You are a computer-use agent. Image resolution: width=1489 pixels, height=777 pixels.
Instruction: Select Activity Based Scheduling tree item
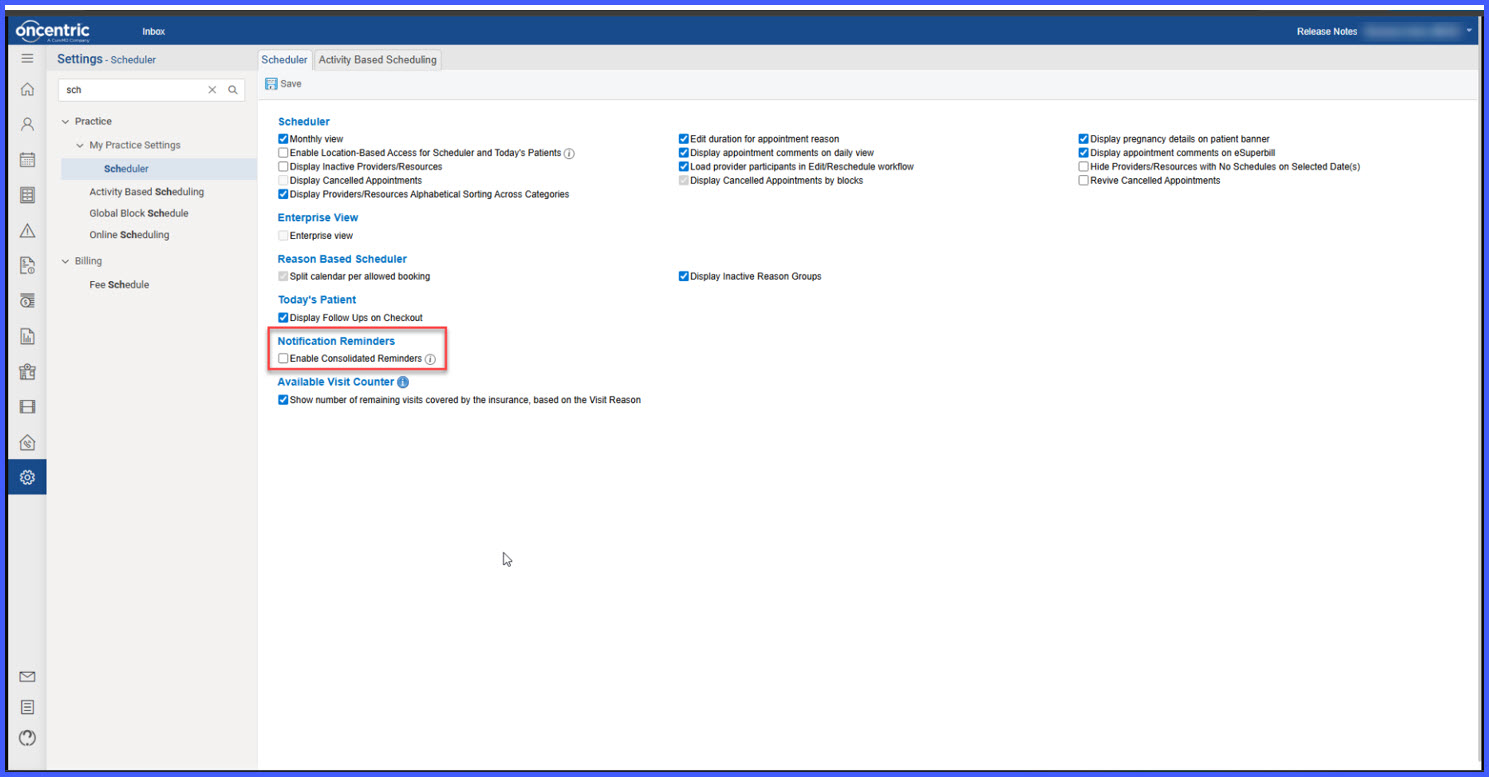(147, 192)
